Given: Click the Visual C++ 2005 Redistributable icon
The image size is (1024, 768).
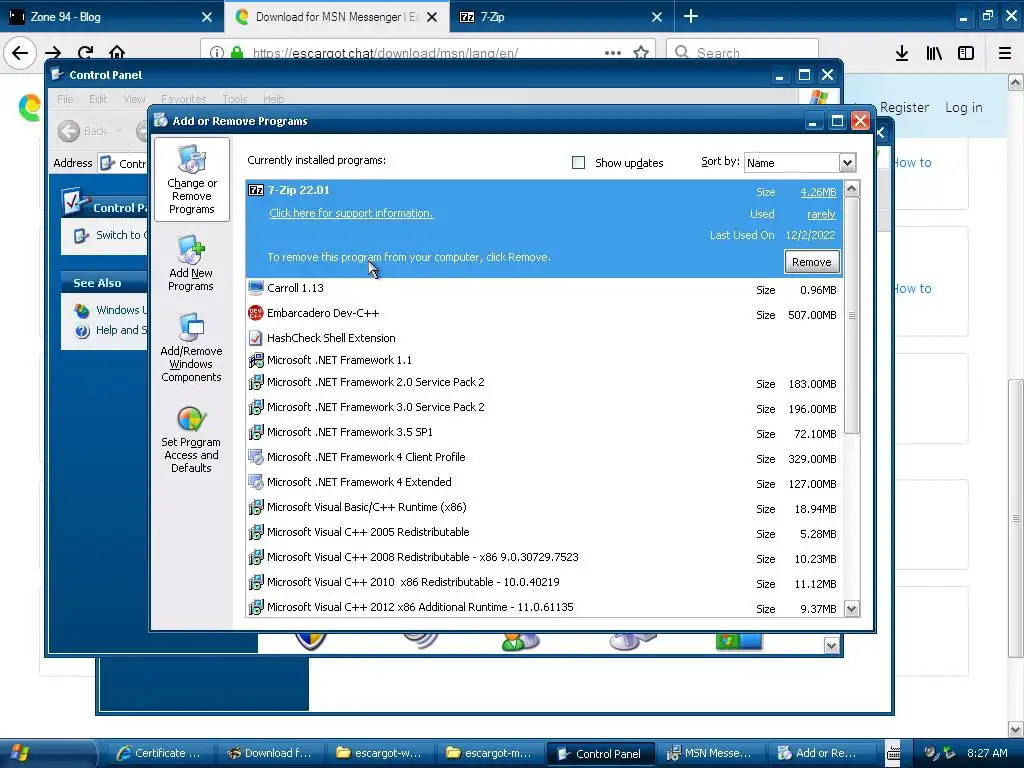Looking at the screenshot, I should 256,532.
